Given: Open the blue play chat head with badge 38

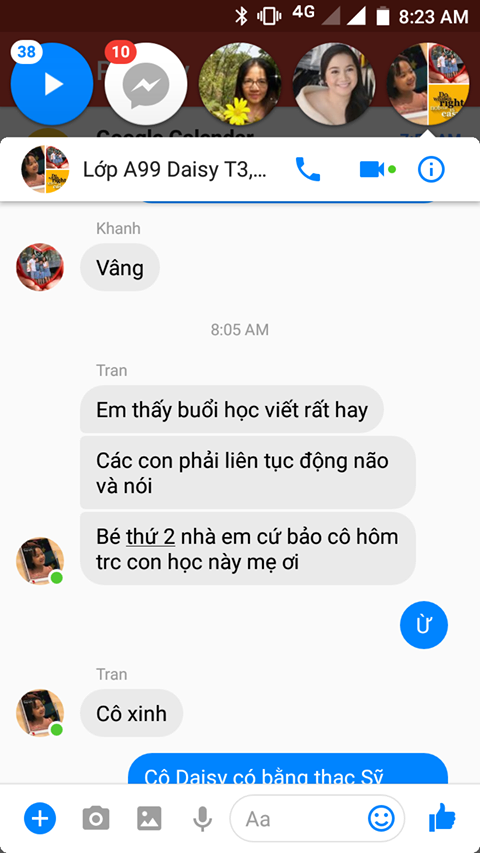Looking at the screenshot, I should coord(52,84).
